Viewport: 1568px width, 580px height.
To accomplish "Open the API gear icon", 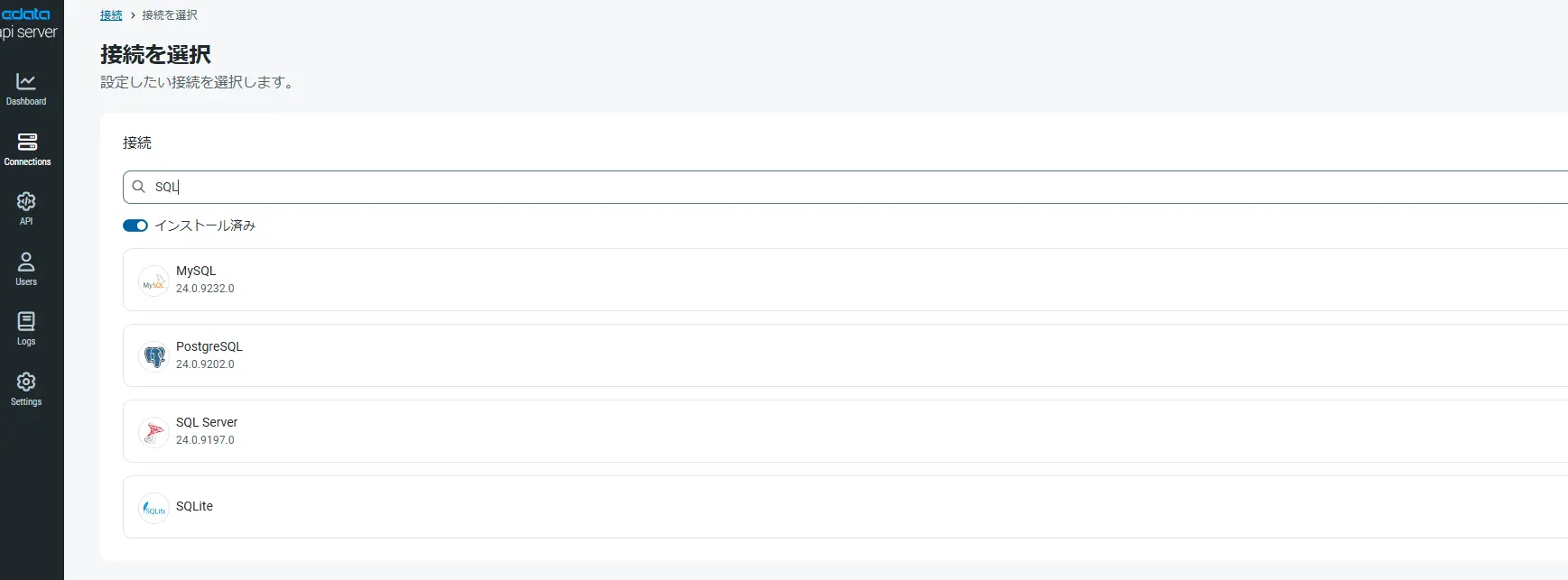I will coord(26,201).
